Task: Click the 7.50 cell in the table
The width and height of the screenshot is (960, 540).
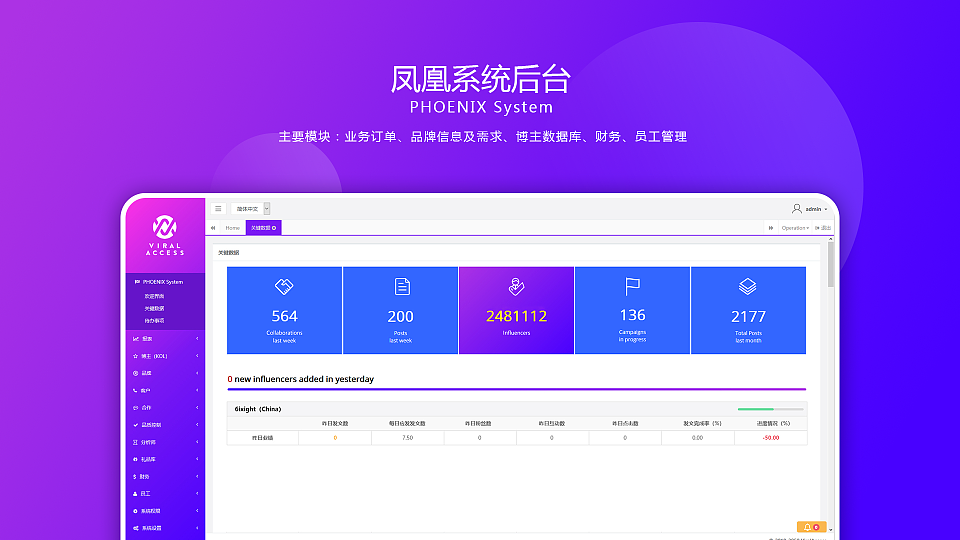Action: click(408, 438)
